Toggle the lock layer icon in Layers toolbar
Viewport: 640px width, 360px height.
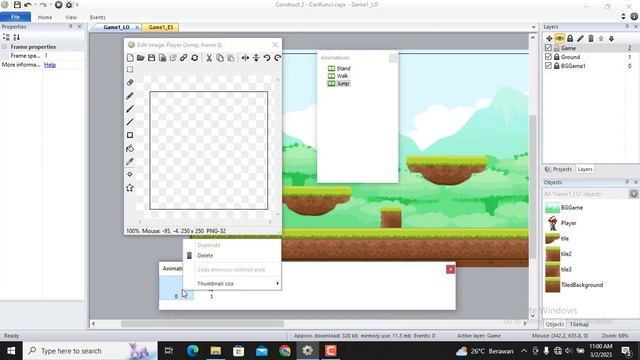click(570, 38)
